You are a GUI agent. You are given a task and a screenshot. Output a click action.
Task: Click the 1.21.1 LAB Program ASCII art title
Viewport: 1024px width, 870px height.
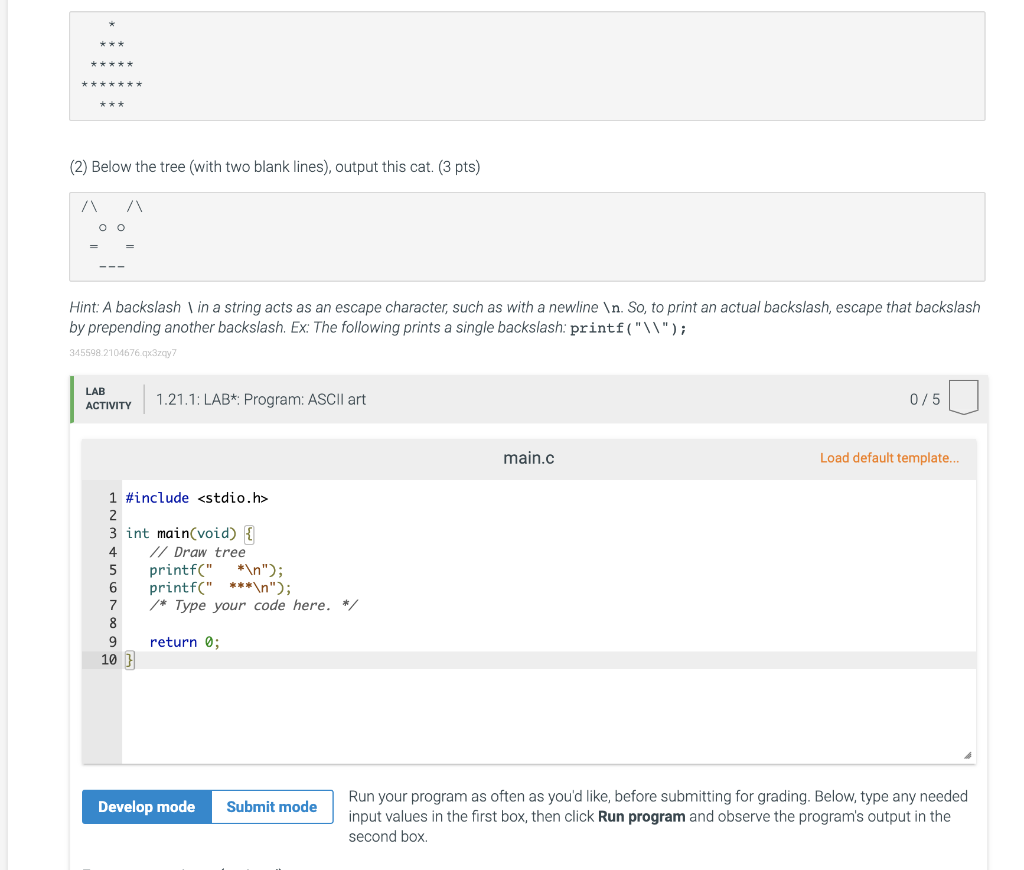point(261,399)
